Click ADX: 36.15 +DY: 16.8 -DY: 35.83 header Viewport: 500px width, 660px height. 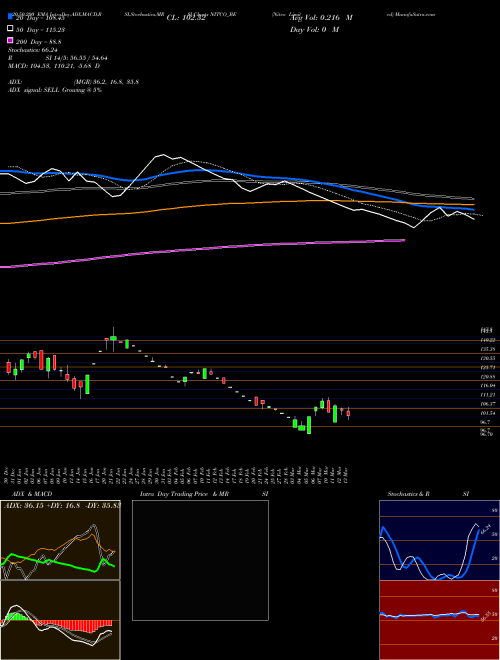(62, 505)
